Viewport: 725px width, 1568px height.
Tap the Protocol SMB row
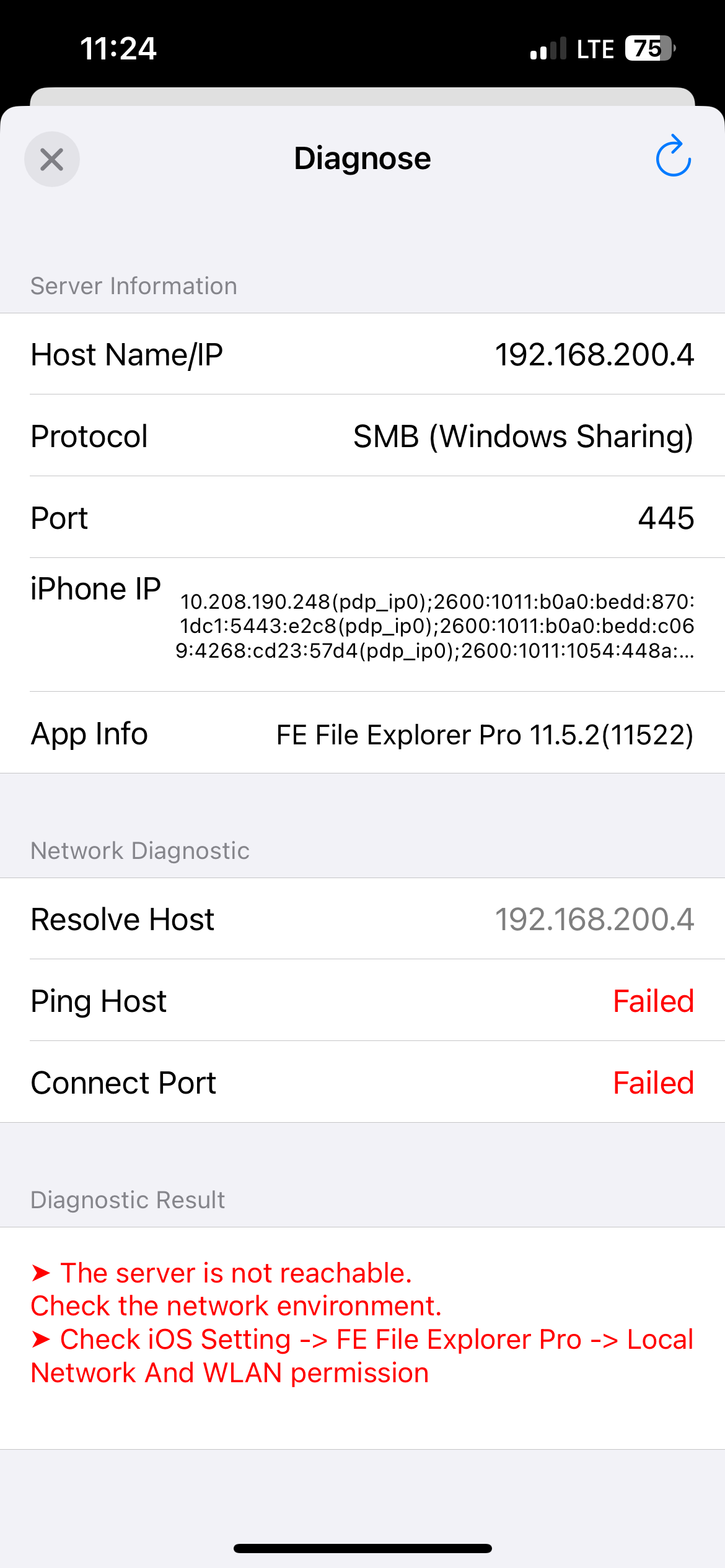[x=362, y=436]
